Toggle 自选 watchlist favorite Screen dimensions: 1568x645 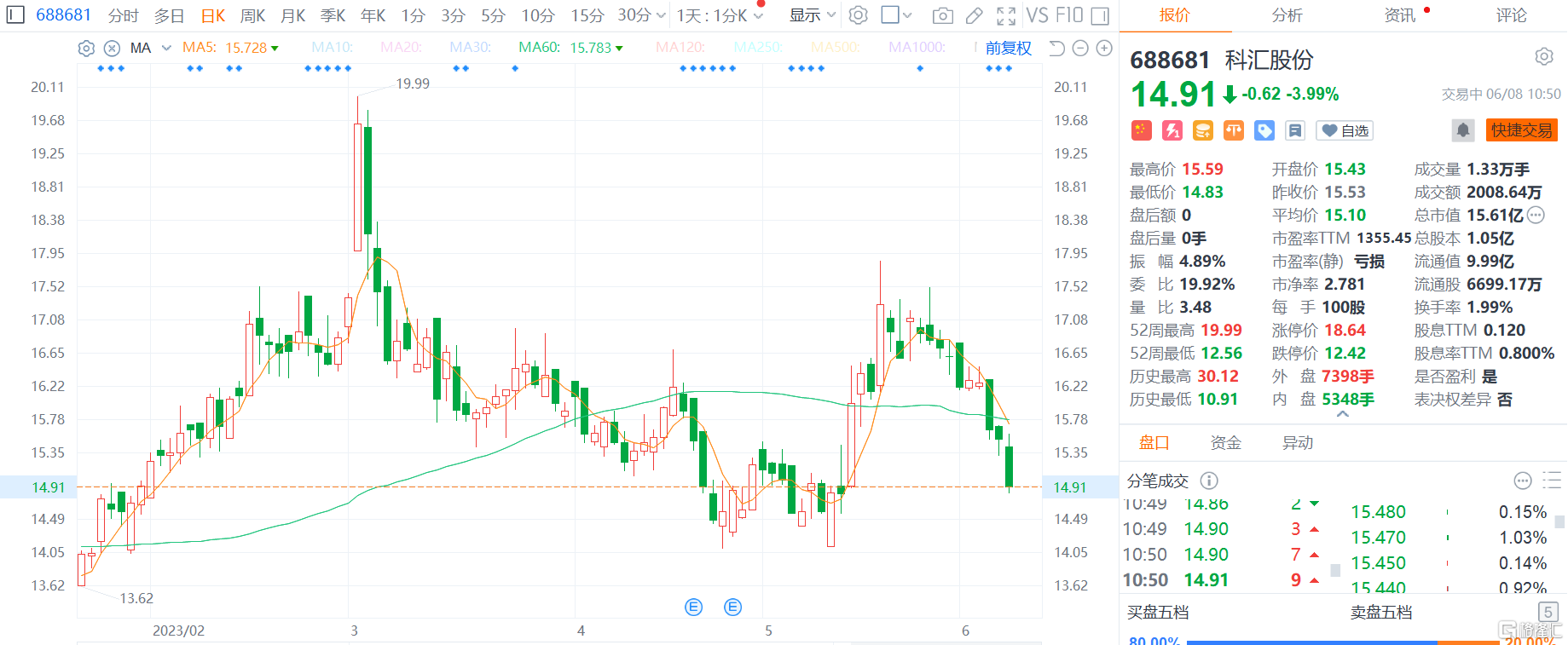(x=1345, y=130)
